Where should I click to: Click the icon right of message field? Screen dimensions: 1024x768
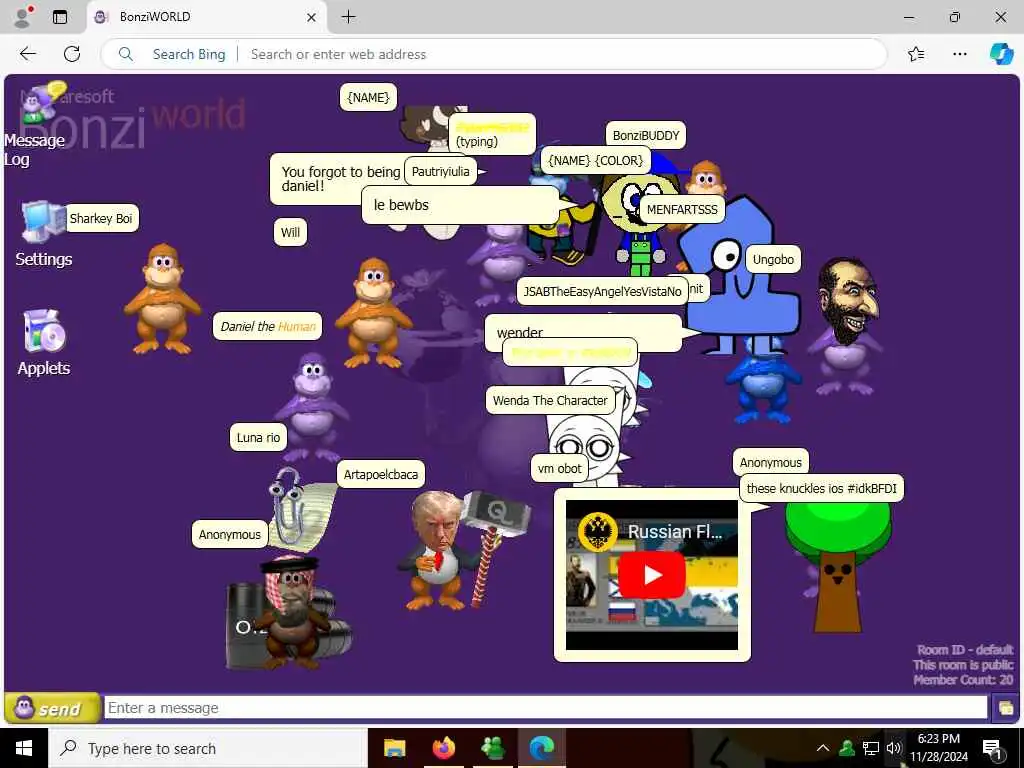click(1005, 708)
